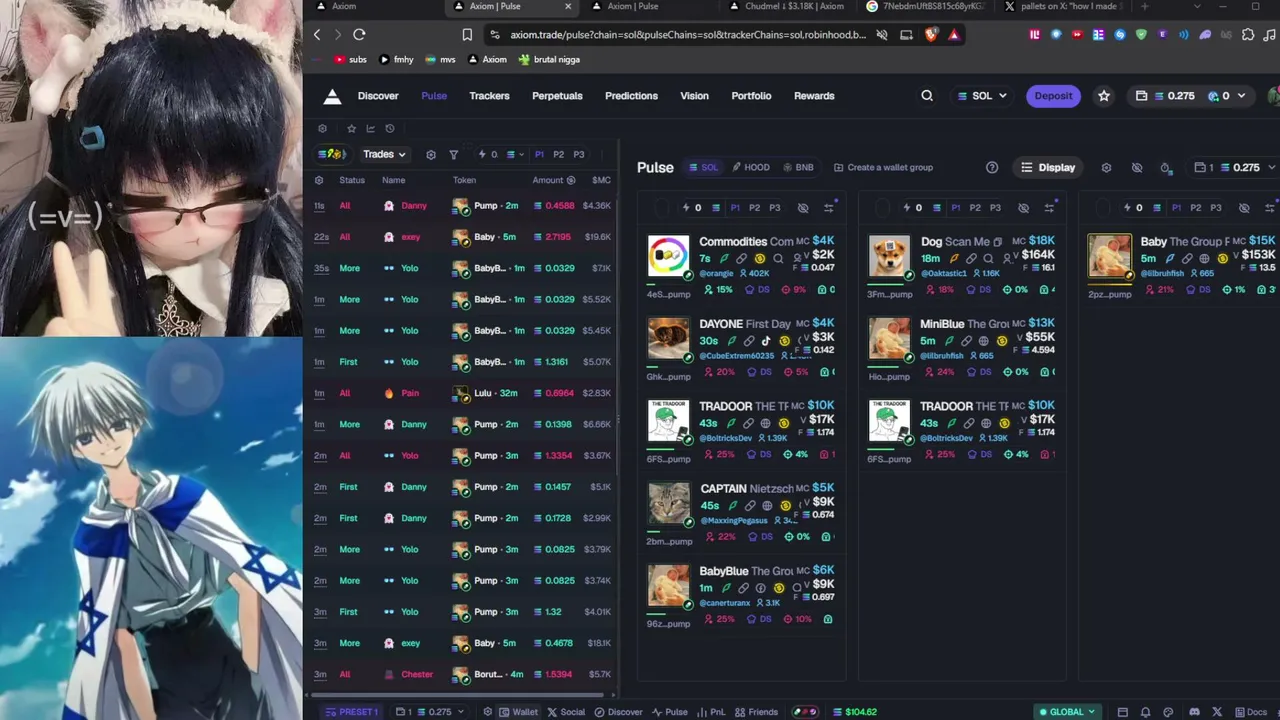This screenshot has height=720, width=1280.
Task: Expand the Trades dropdown
Action: (384, 155)
